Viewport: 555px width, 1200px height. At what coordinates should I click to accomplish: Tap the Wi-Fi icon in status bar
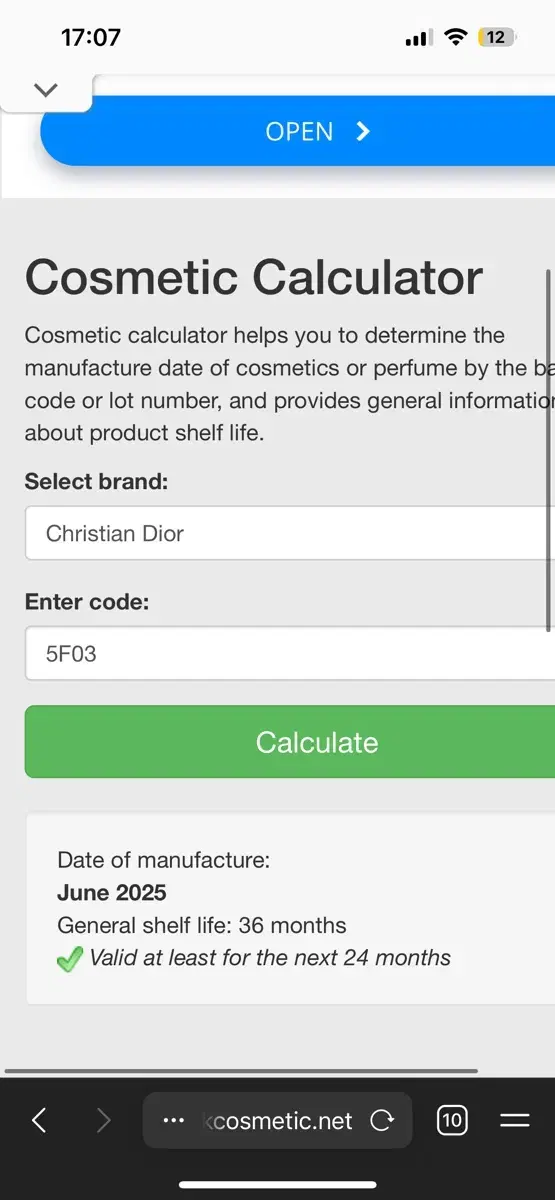pyautogui.click(x=457, y=38)
